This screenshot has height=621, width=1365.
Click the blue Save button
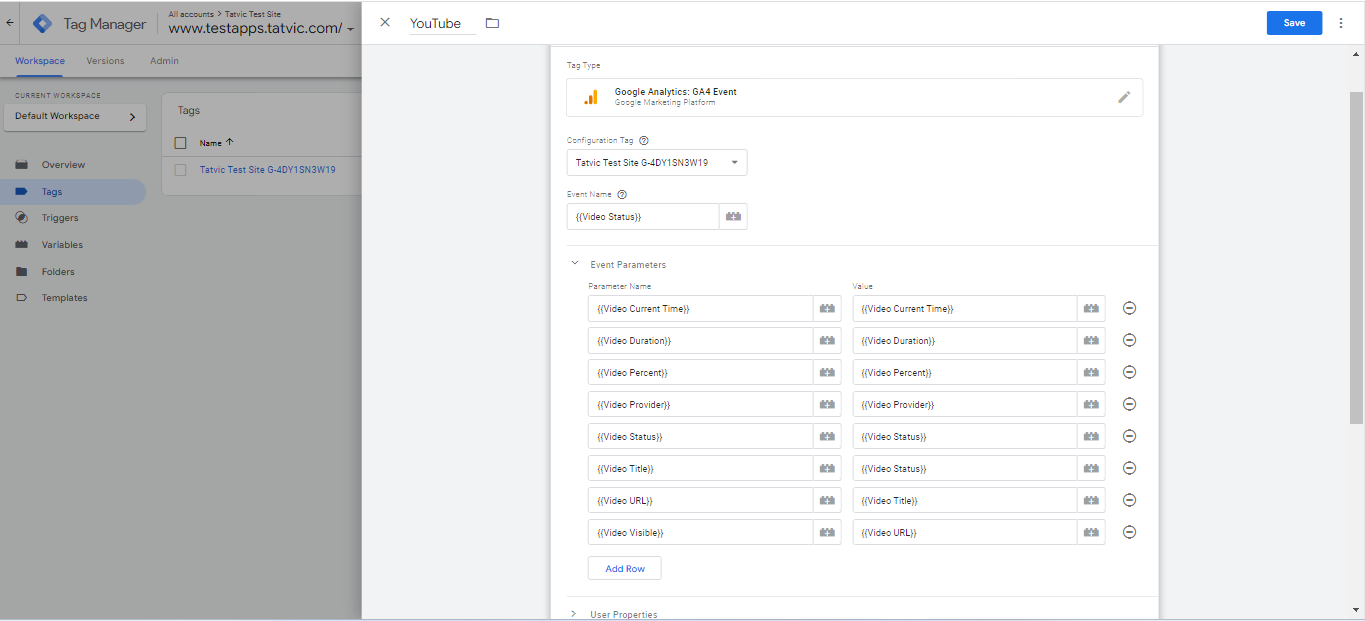point(1294,23)
